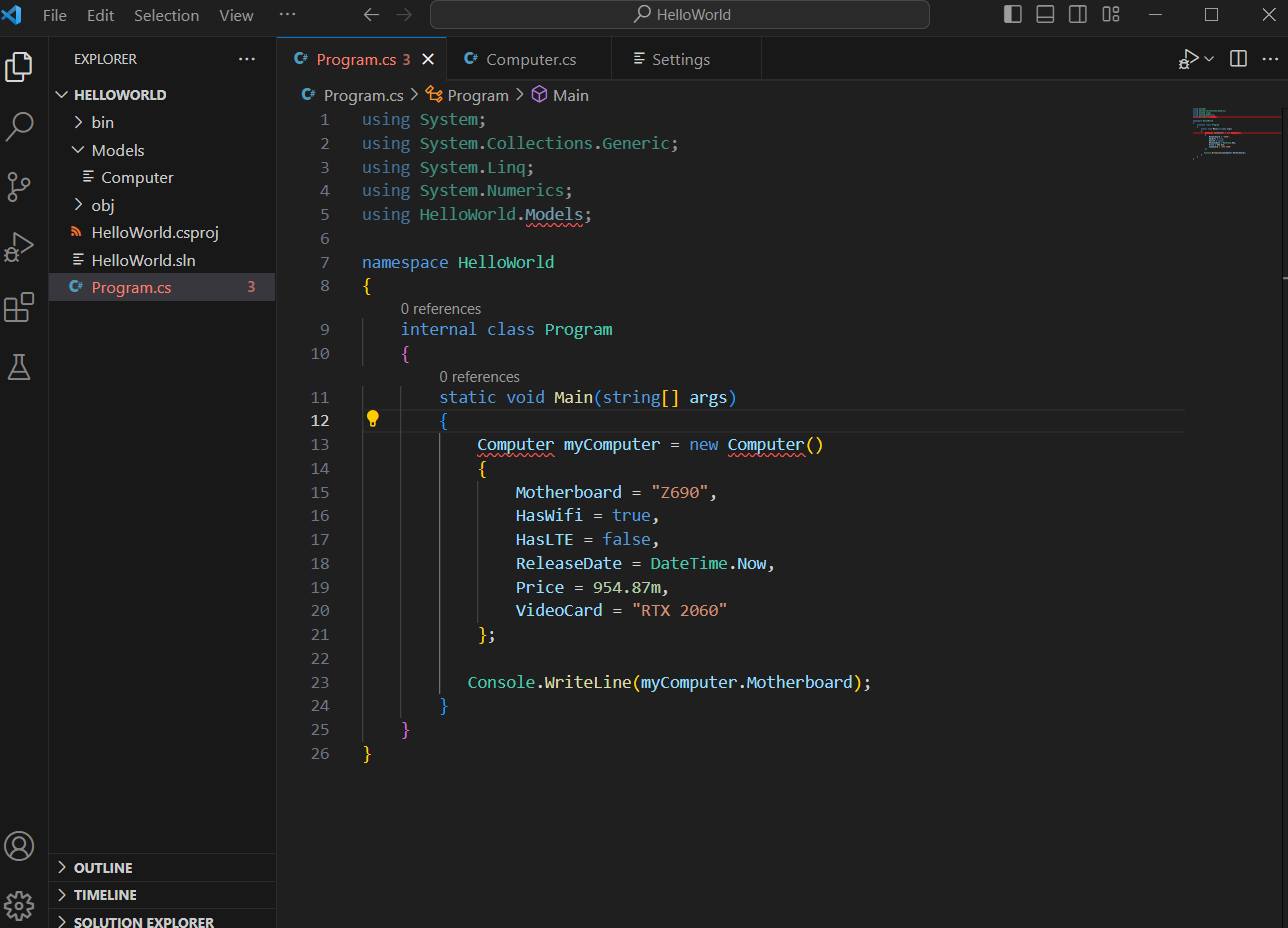Click the Console.WriteLine call on line 23
Screen dimensions: 1288x928
tap(669, 682)
